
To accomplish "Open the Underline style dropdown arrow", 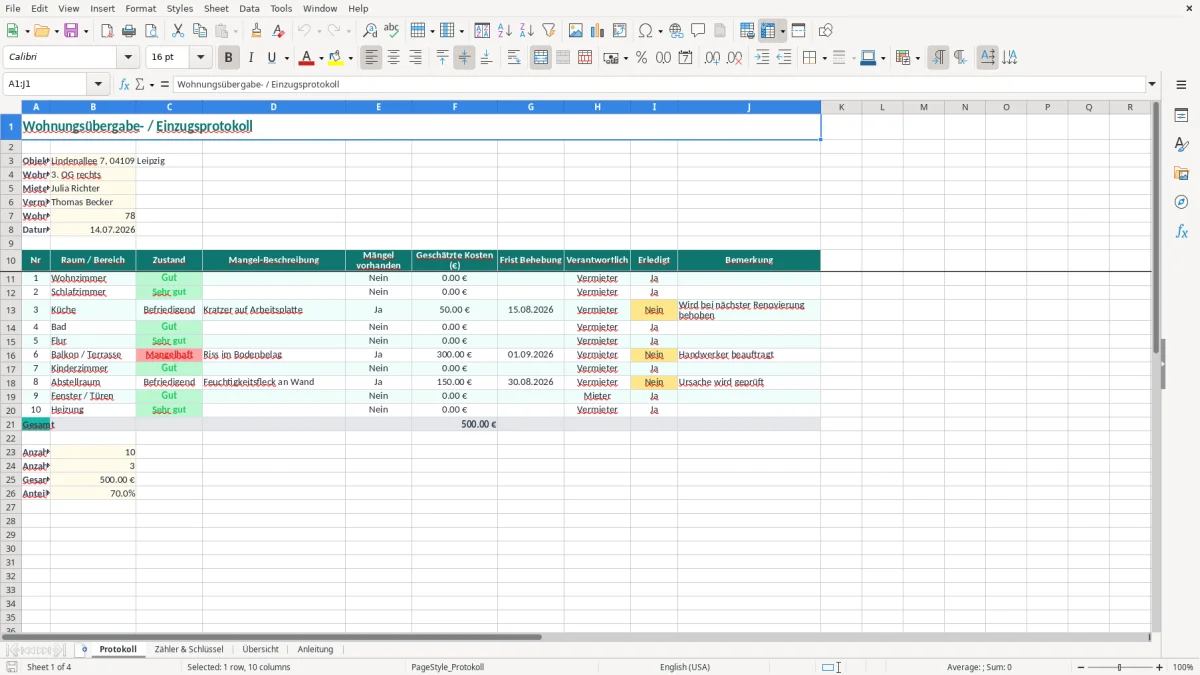I will pyautogui.click(x=286, y=58).
